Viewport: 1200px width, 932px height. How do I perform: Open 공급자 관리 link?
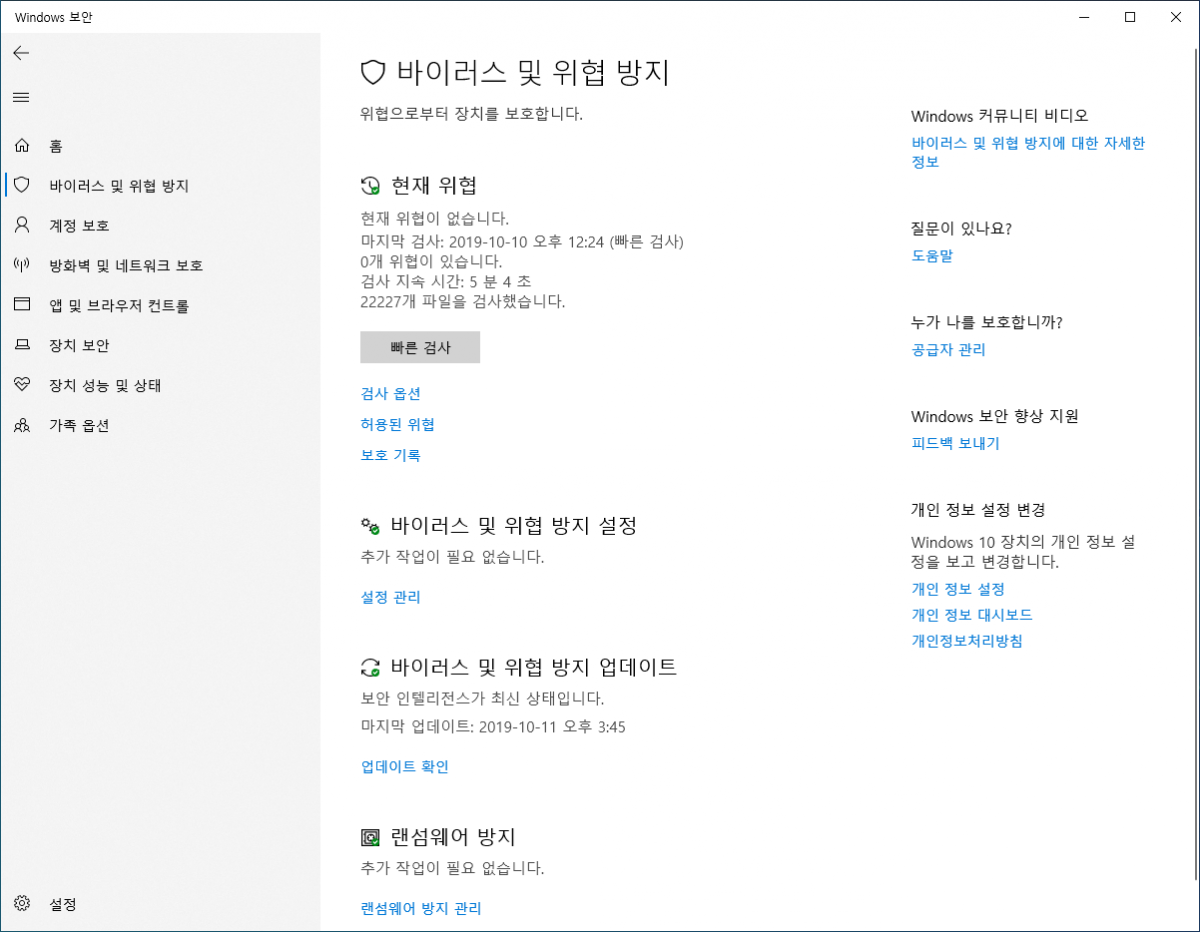[x=948, y=349]
